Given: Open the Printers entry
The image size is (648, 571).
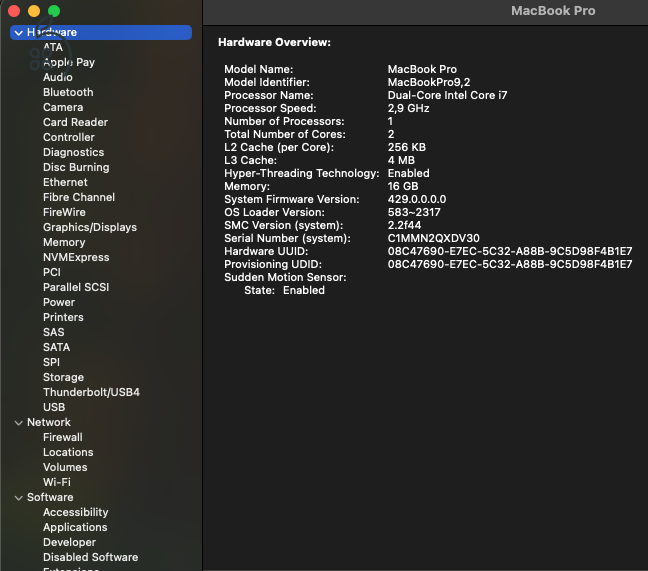Looking at the screenshot, I should (63, 317).
